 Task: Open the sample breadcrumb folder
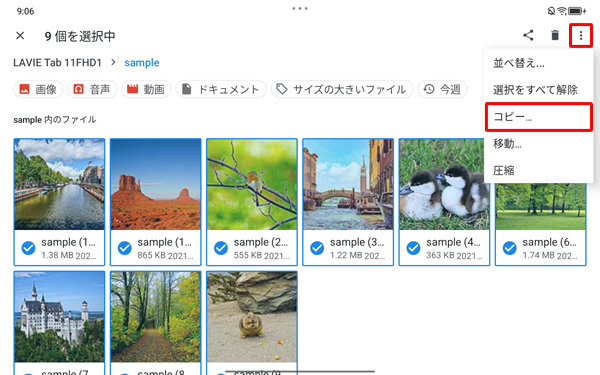pos(142,63)
